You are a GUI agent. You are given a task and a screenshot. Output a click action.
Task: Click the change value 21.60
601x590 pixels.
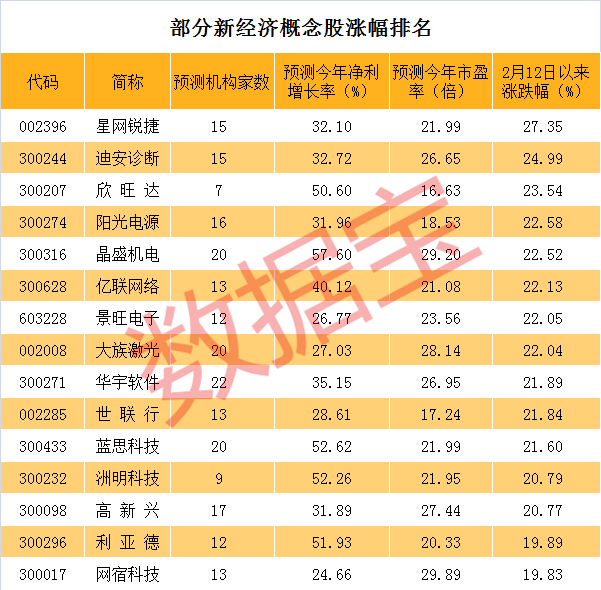543,447
